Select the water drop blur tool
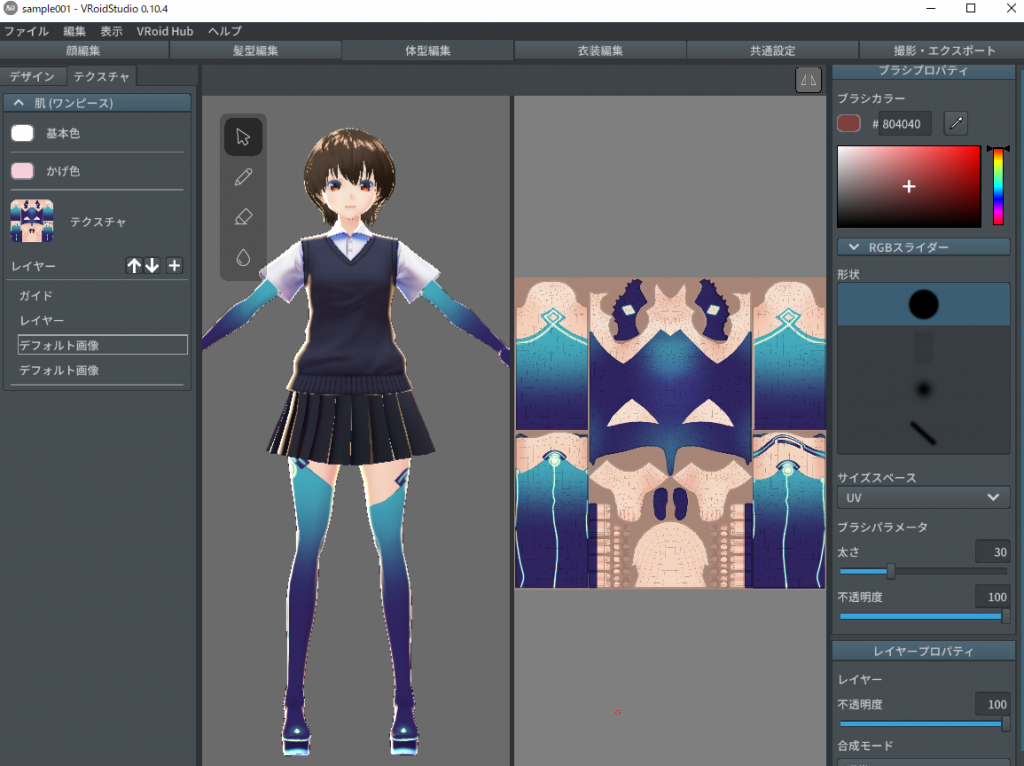Viewport: 1024px width, 766px height. coord(243,257)
